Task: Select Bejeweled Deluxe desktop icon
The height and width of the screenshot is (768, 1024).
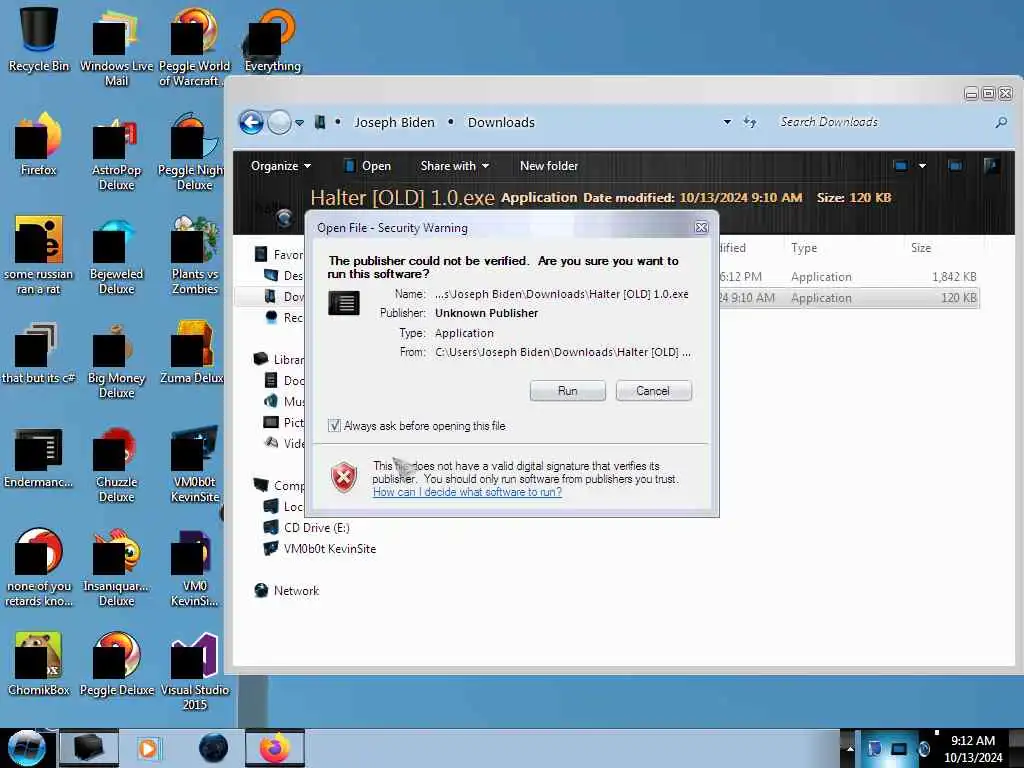Action: 116,255
